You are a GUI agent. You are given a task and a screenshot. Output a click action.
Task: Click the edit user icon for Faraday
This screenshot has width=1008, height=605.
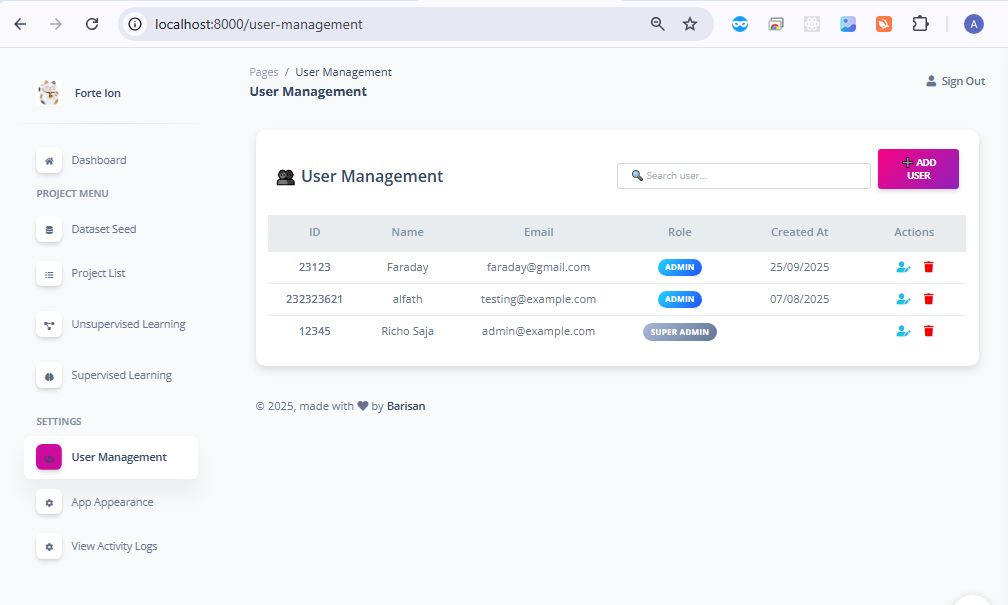903,267
